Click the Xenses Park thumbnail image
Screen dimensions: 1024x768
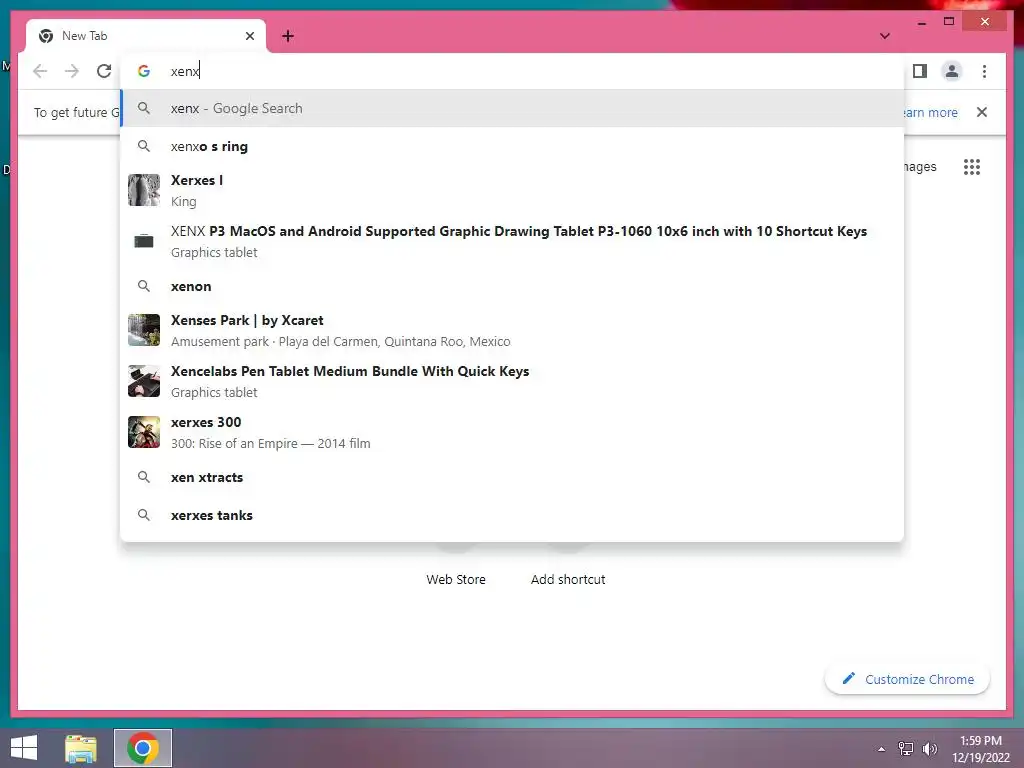pyautogui.click(x=144, y=330)
